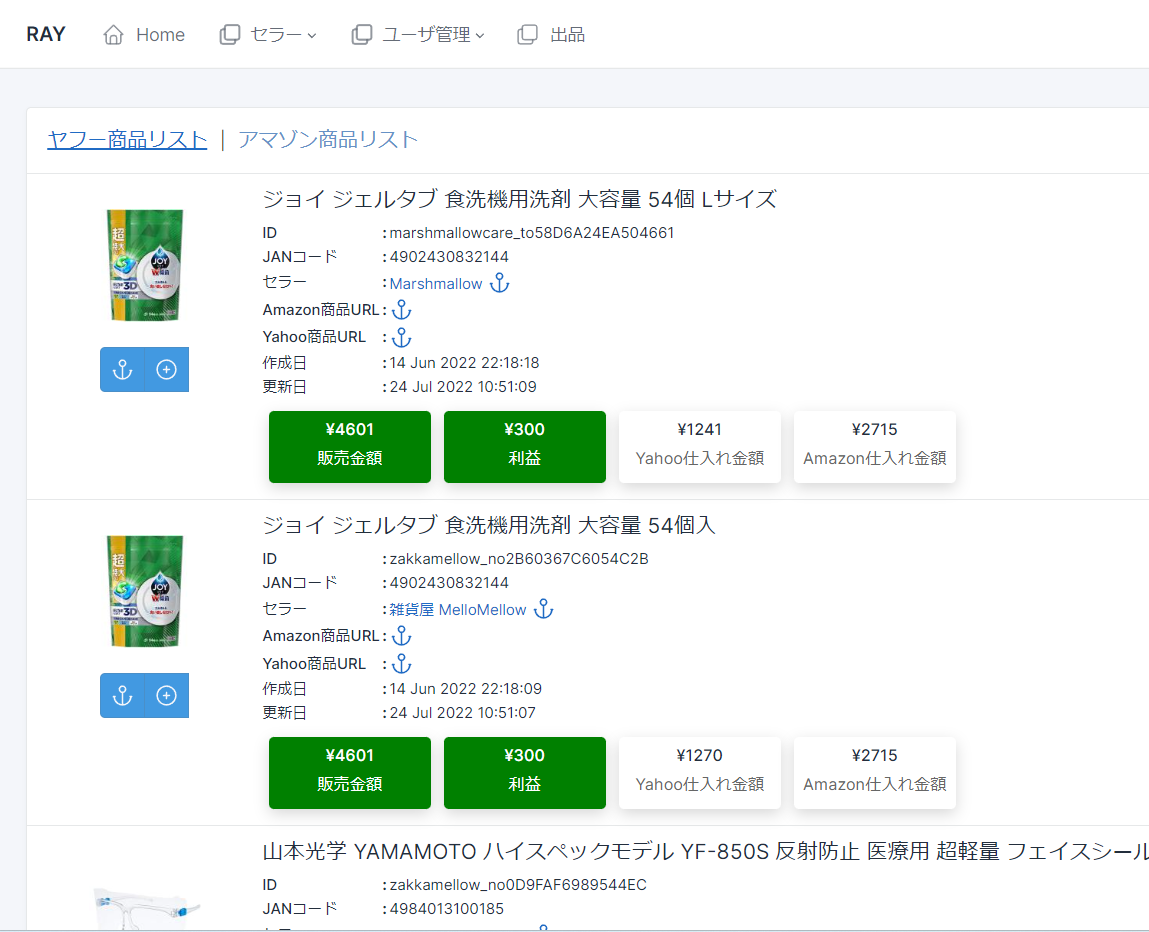Click ¥4601 販売金額 card for Marshmallow item
The image size is (1149, 932).
(x=350, y=447)
